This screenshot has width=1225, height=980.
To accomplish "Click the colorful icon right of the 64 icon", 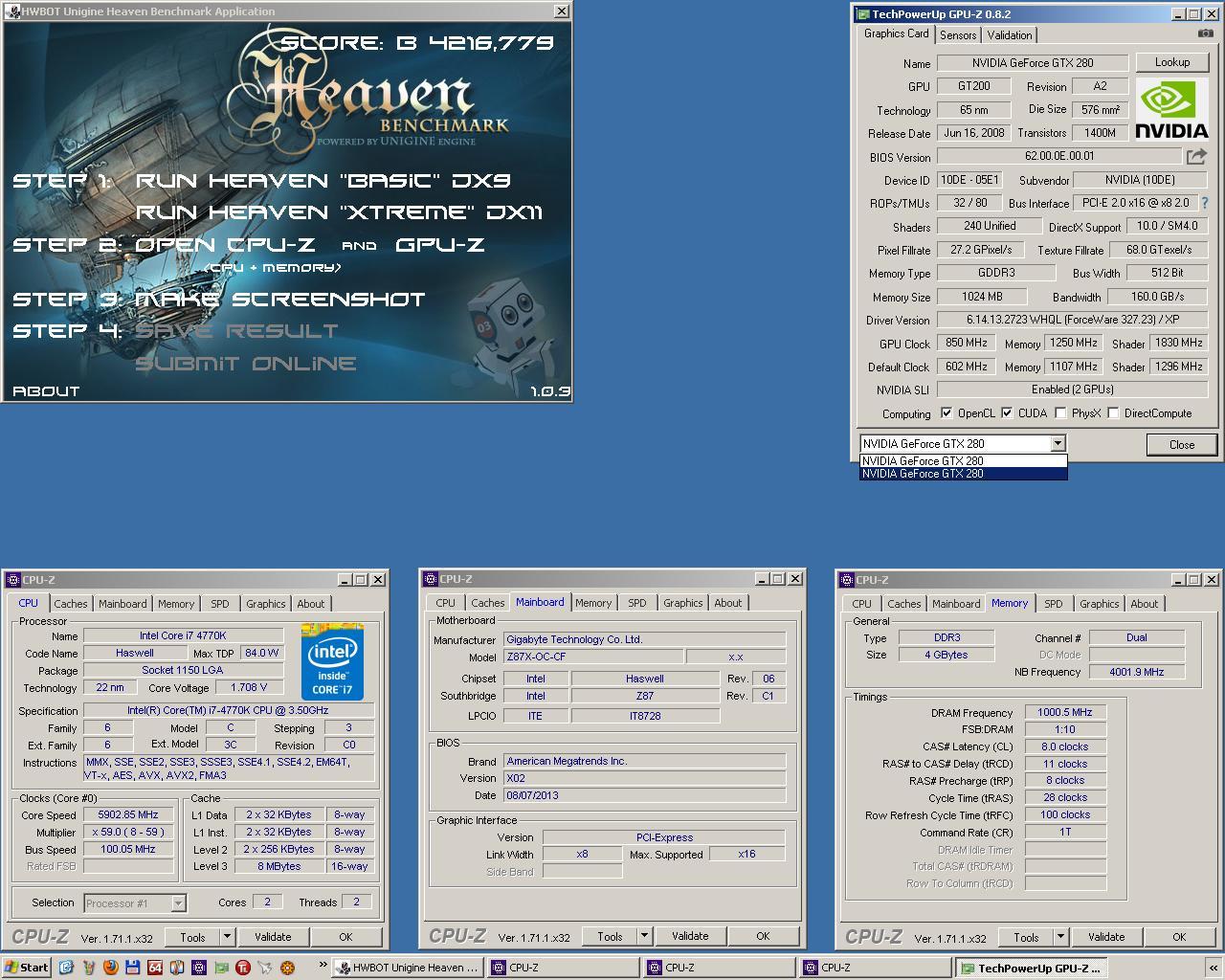I will tap(177, 968).
